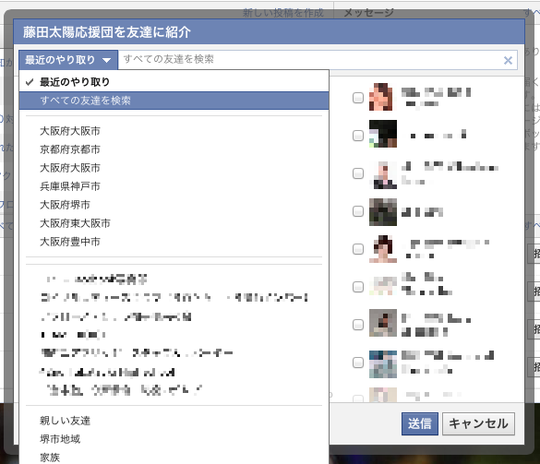Dismiss the dialog with キャンセル
The image size is (540, 464).
pyautogui.click(x=478, y=424)
